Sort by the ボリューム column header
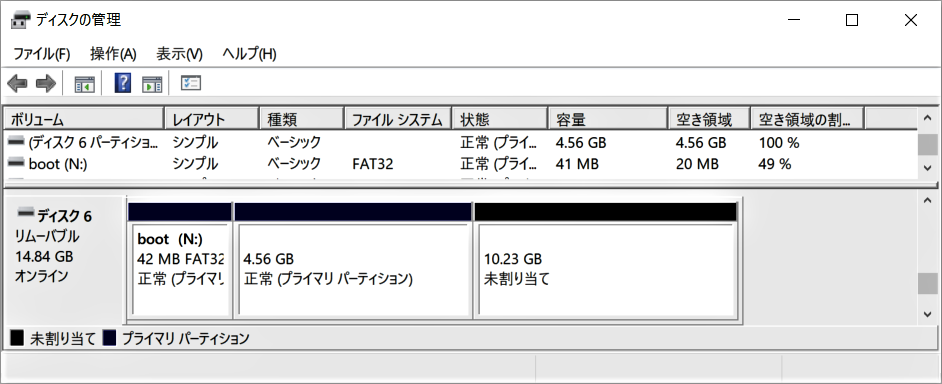Viewport: 942px width, 384px height. point(84,119)
